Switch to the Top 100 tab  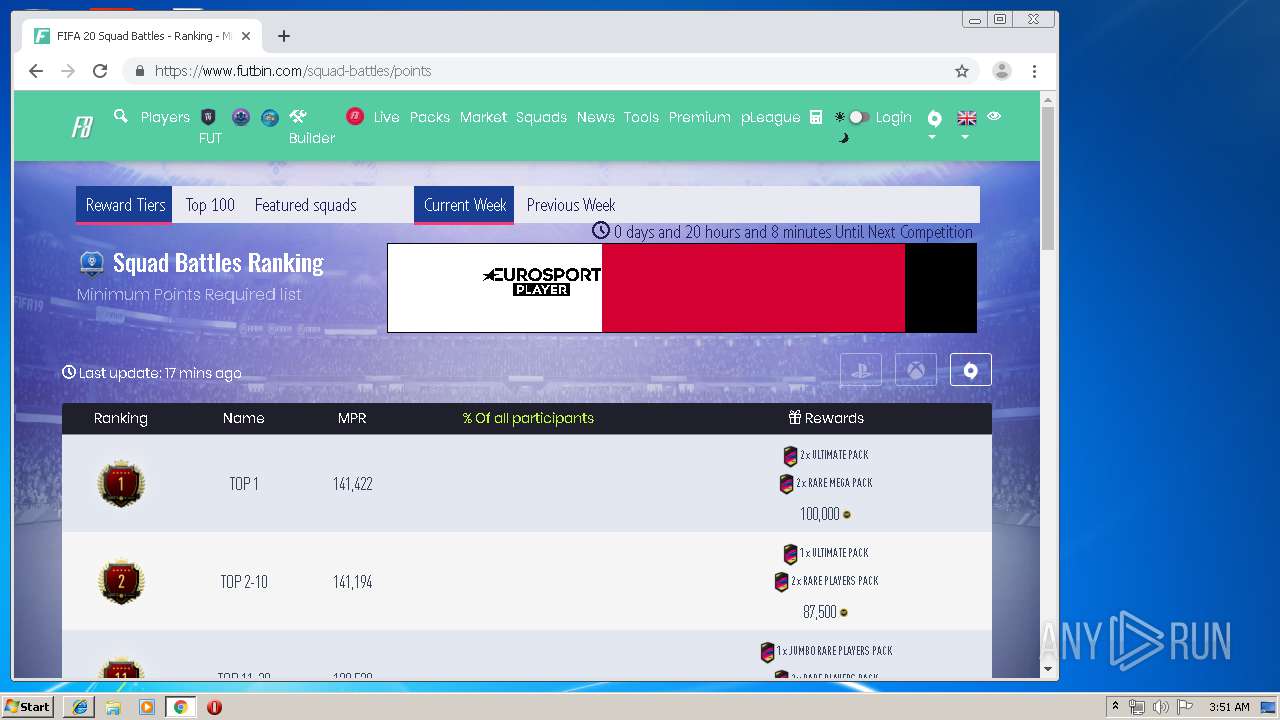coord(210,205)
